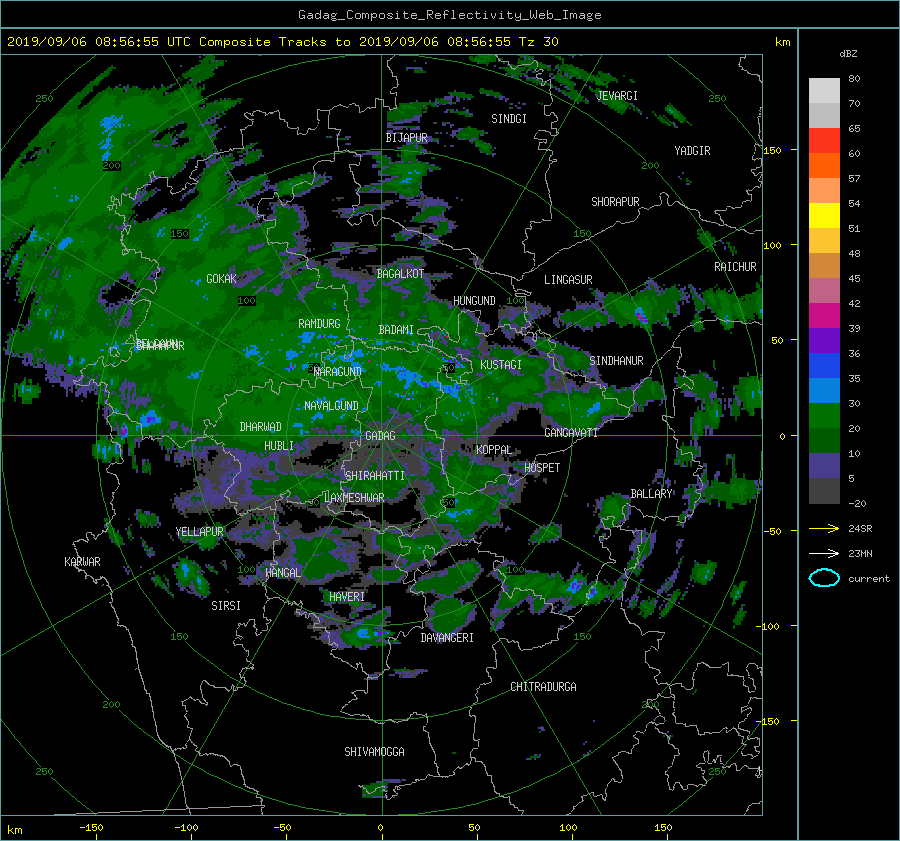Click the 23MN legend label
Viewport: 900px width, 841px height.
(860, 553)
